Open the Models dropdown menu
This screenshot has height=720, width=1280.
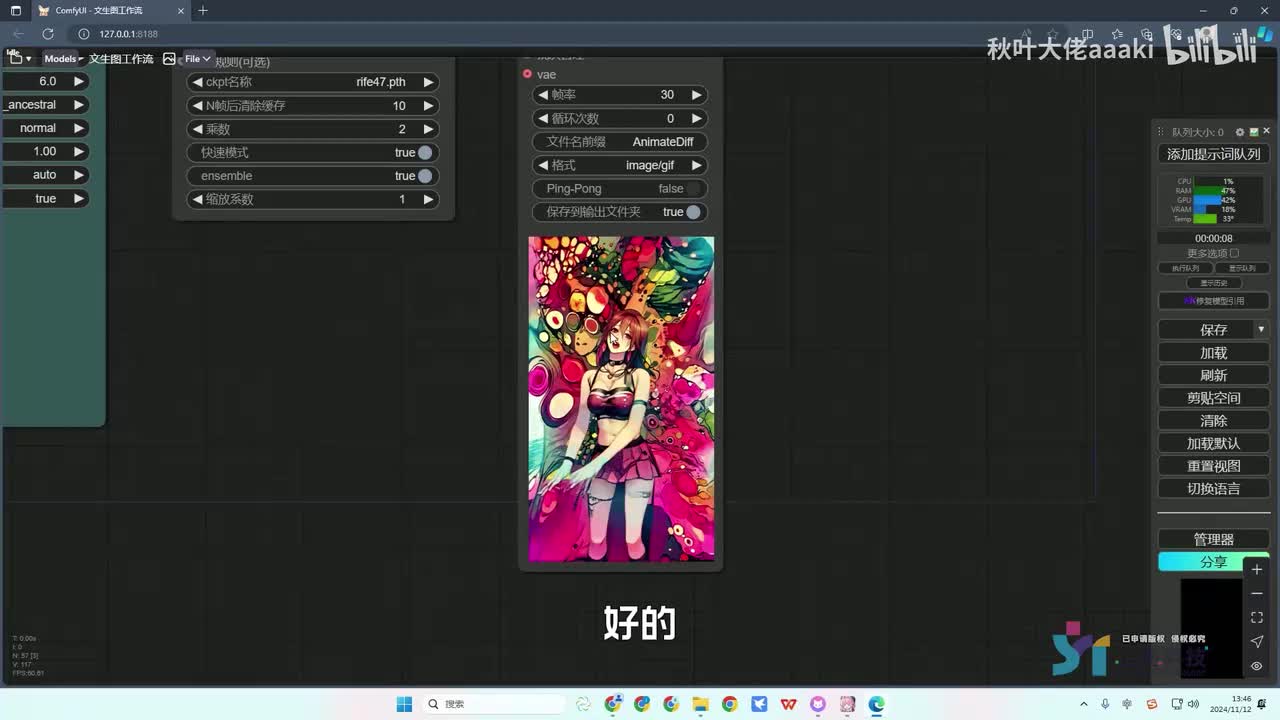(x=63, y=59)
